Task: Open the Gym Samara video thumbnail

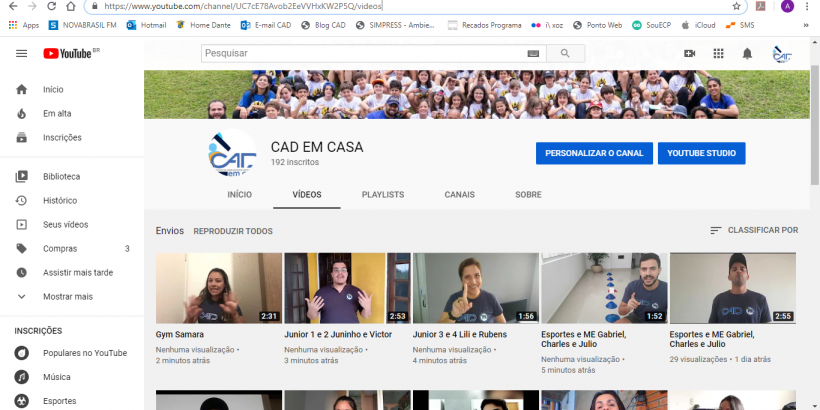Action: click(x=218, y=287)
